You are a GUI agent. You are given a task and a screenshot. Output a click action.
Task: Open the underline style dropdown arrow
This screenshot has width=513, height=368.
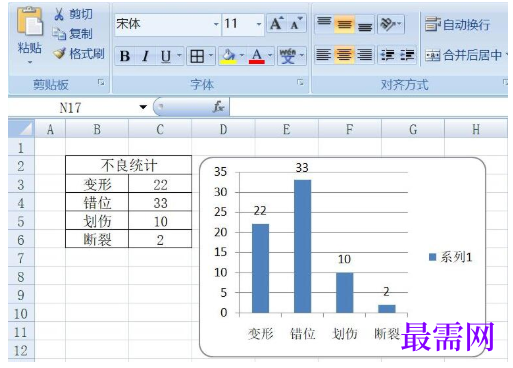point(179,55)
